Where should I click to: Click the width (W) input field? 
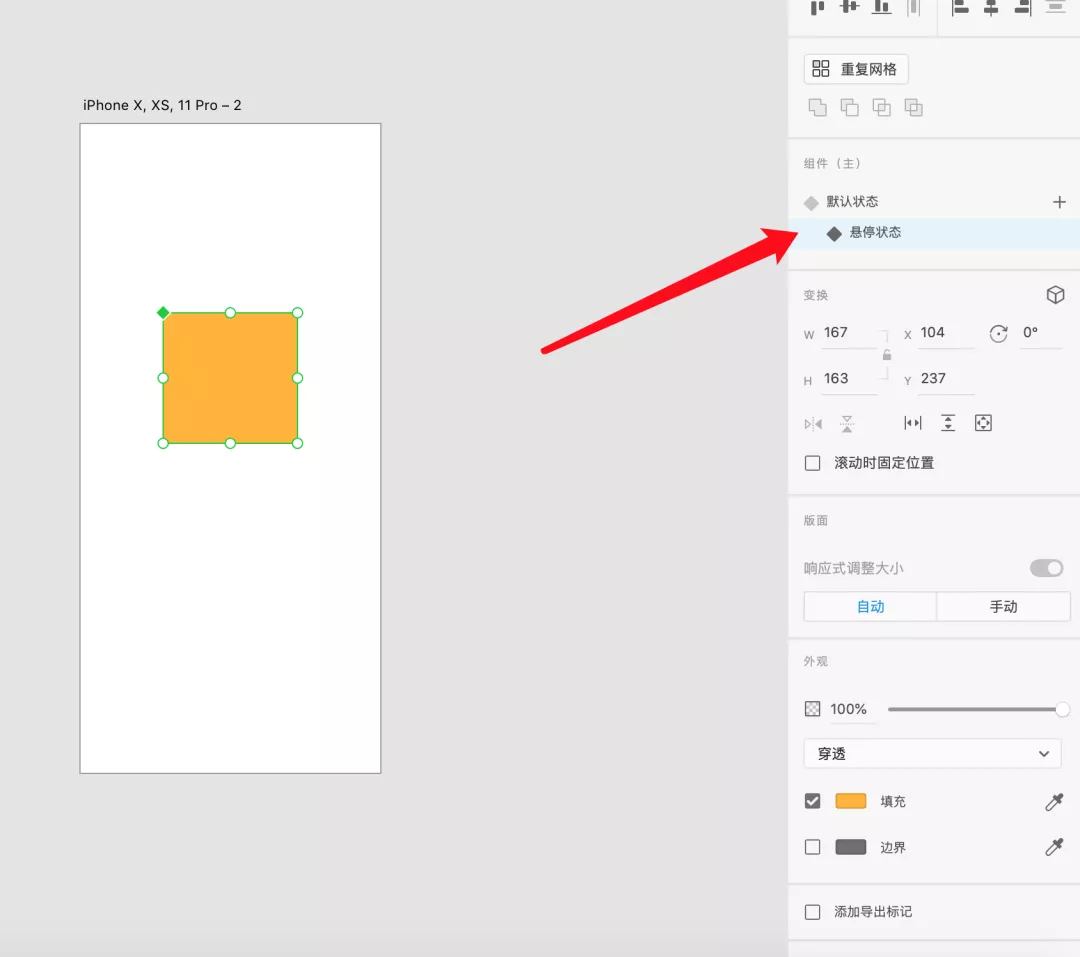tap(848, 333)
